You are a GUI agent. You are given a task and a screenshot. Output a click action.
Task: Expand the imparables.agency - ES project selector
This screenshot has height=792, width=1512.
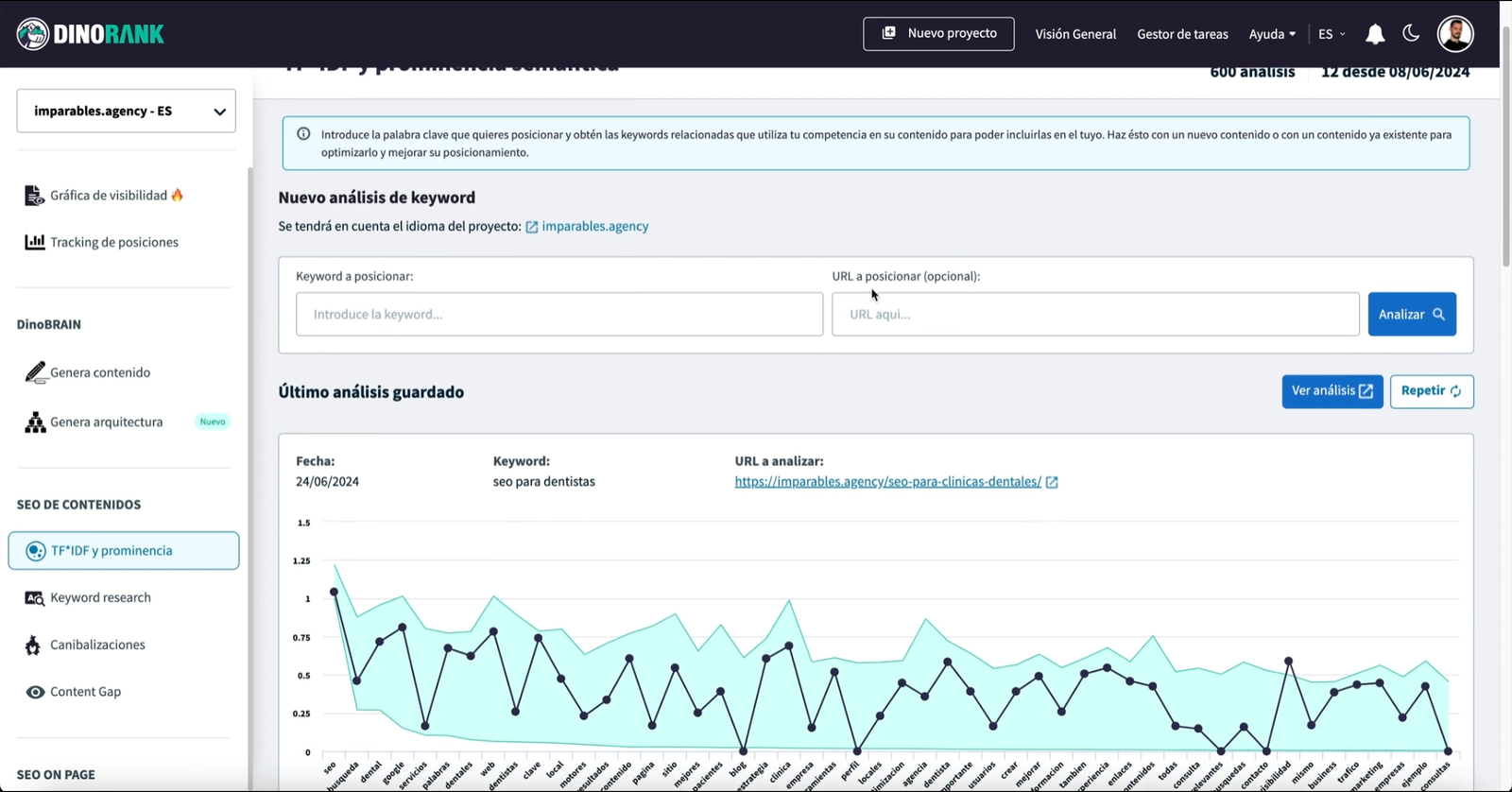coord(126,112)
